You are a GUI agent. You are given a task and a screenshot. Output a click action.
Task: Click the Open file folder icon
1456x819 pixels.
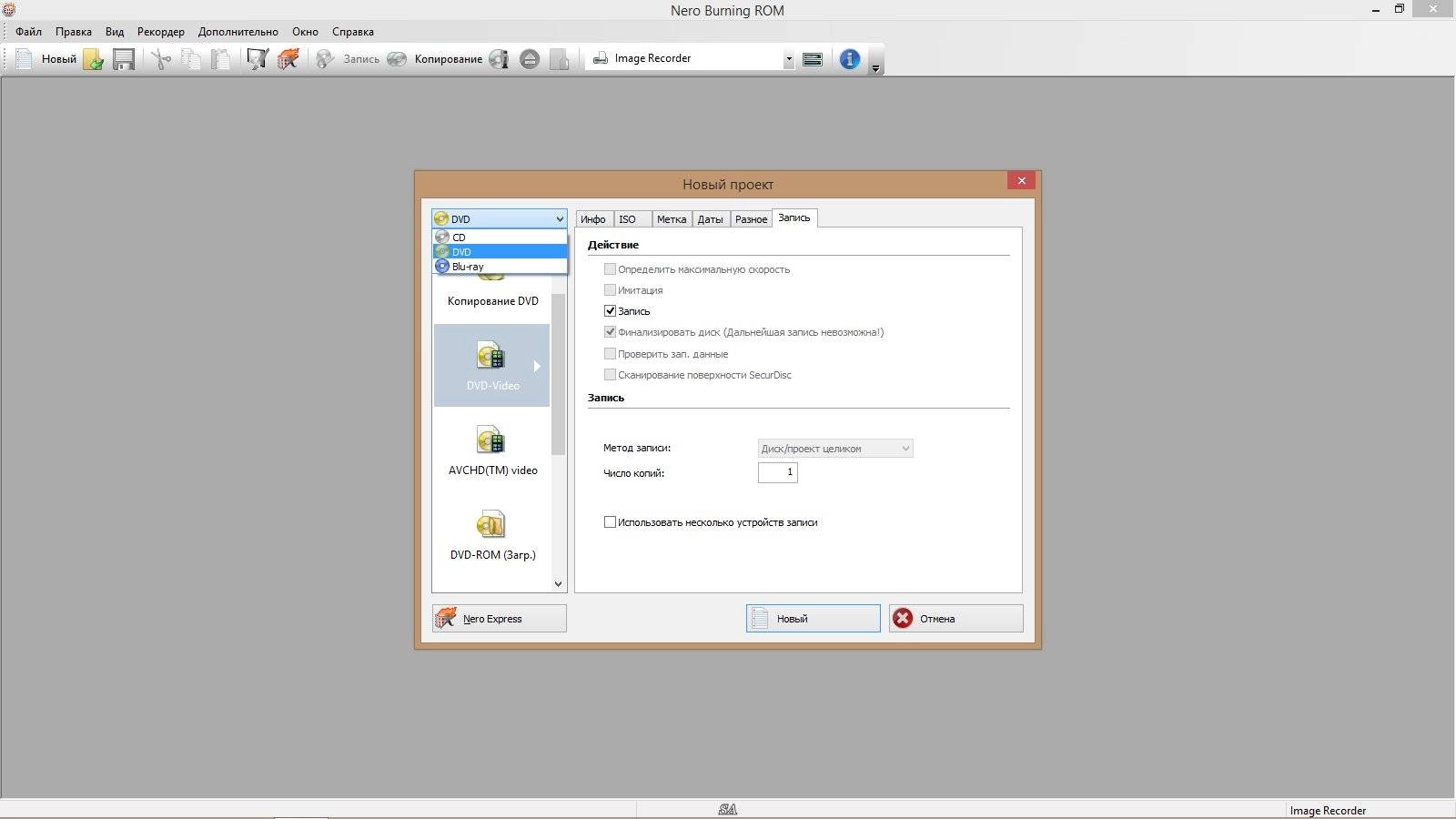pyautogui.click(x=94, y=59)
